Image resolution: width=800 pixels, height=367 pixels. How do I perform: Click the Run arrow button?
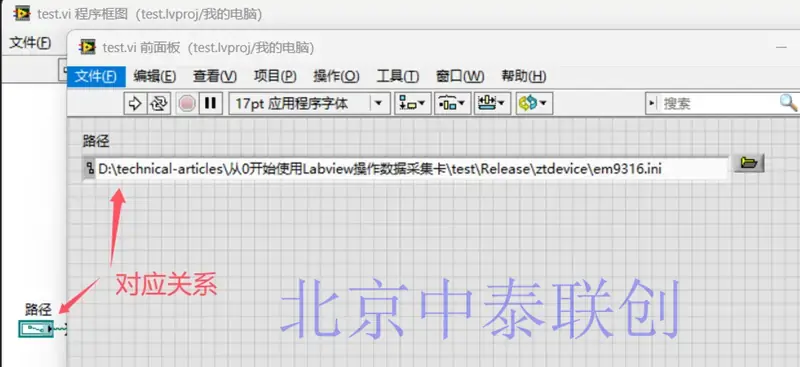pyautogui.click(x=135, y=104)
